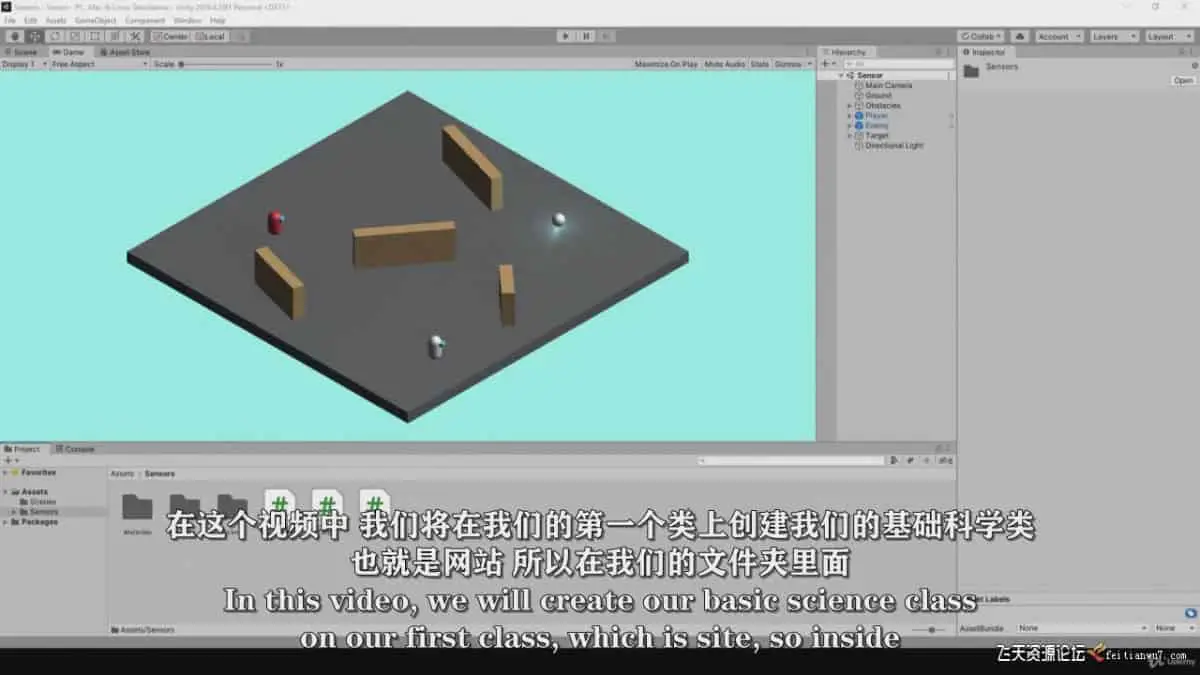Screen dimensions: 1200x675
Task: Open the Collab dropdown
Action: click(x=982, y=36)
